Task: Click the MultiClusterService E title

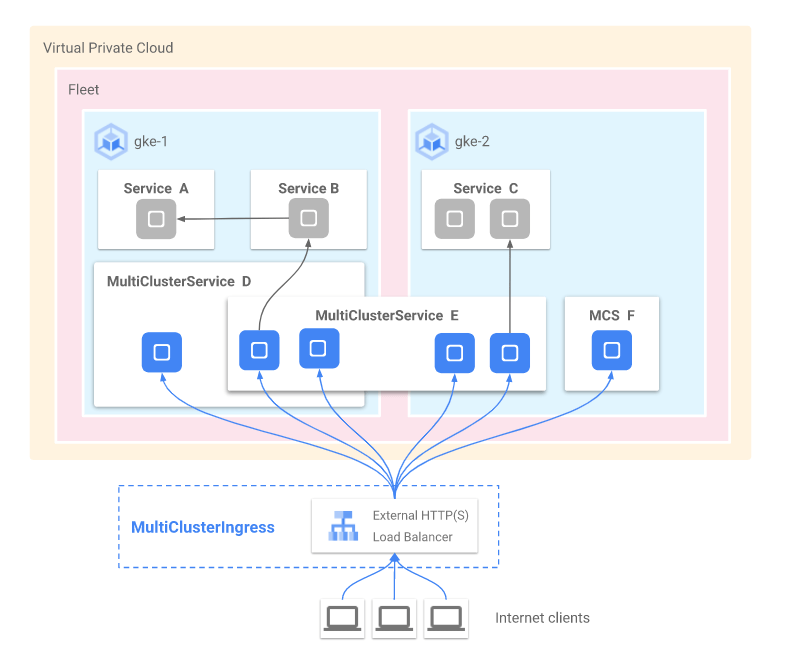Action: pyautogui.click(x=387, y=316)
